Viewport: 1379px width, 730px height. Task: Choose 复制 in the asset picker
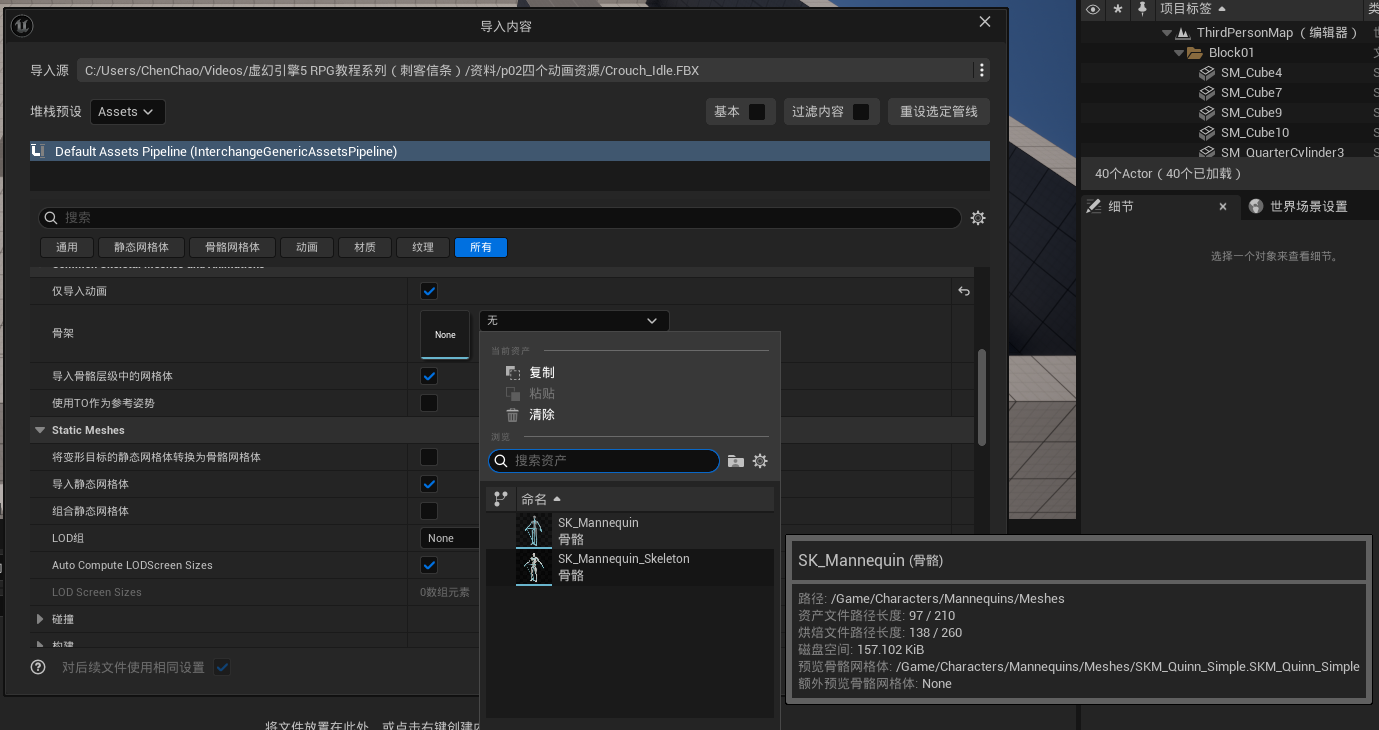click(x=542, y=372)
